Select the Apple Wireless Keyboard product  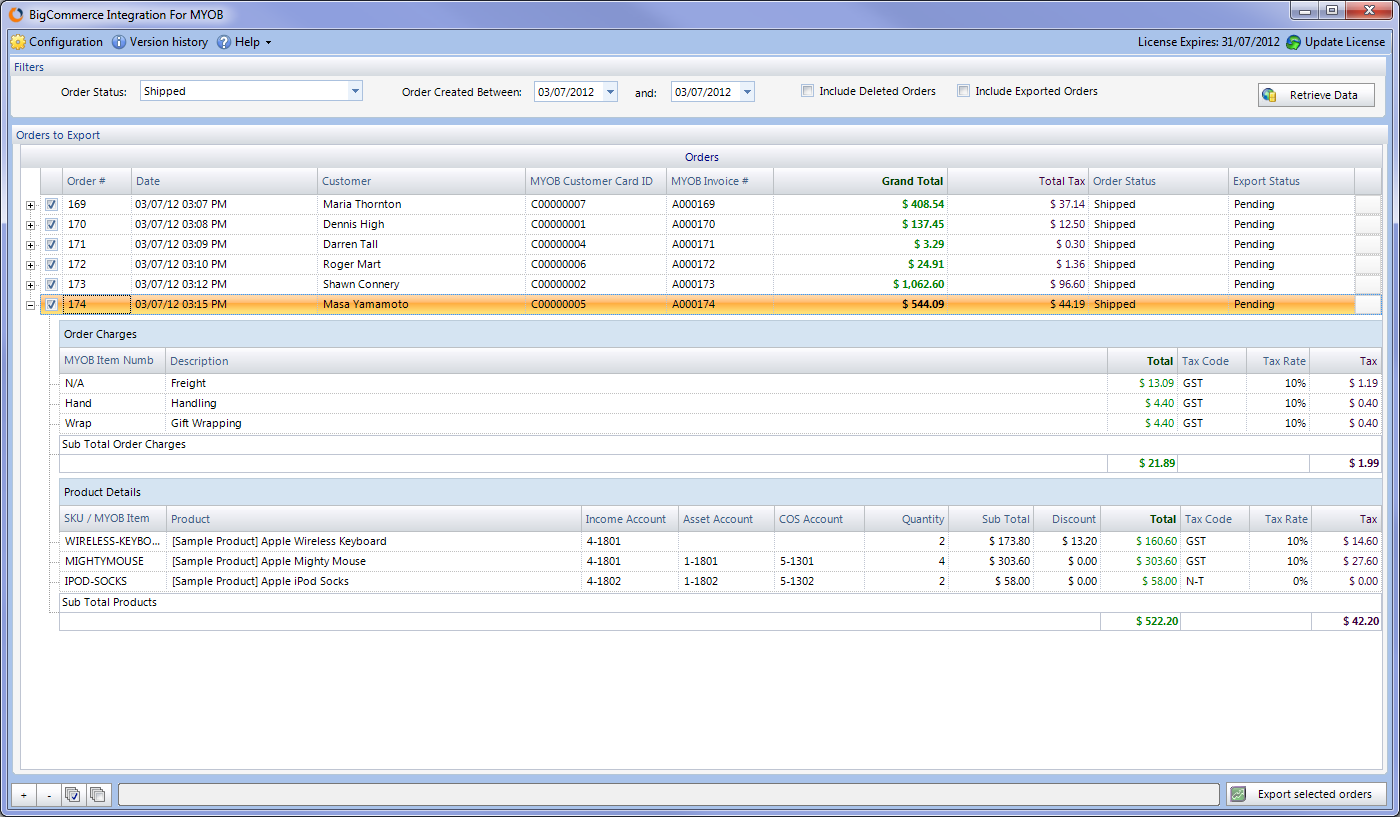373,541
